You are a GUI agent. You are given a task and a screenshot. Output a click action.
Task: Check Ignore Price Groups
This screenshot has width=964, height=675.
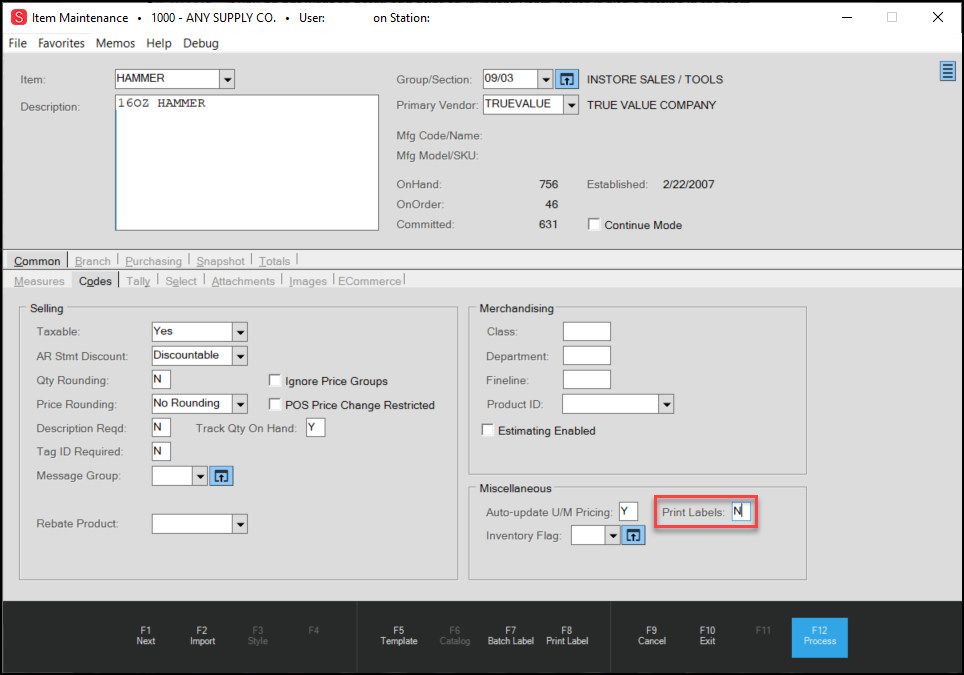(x=275, y=381)
